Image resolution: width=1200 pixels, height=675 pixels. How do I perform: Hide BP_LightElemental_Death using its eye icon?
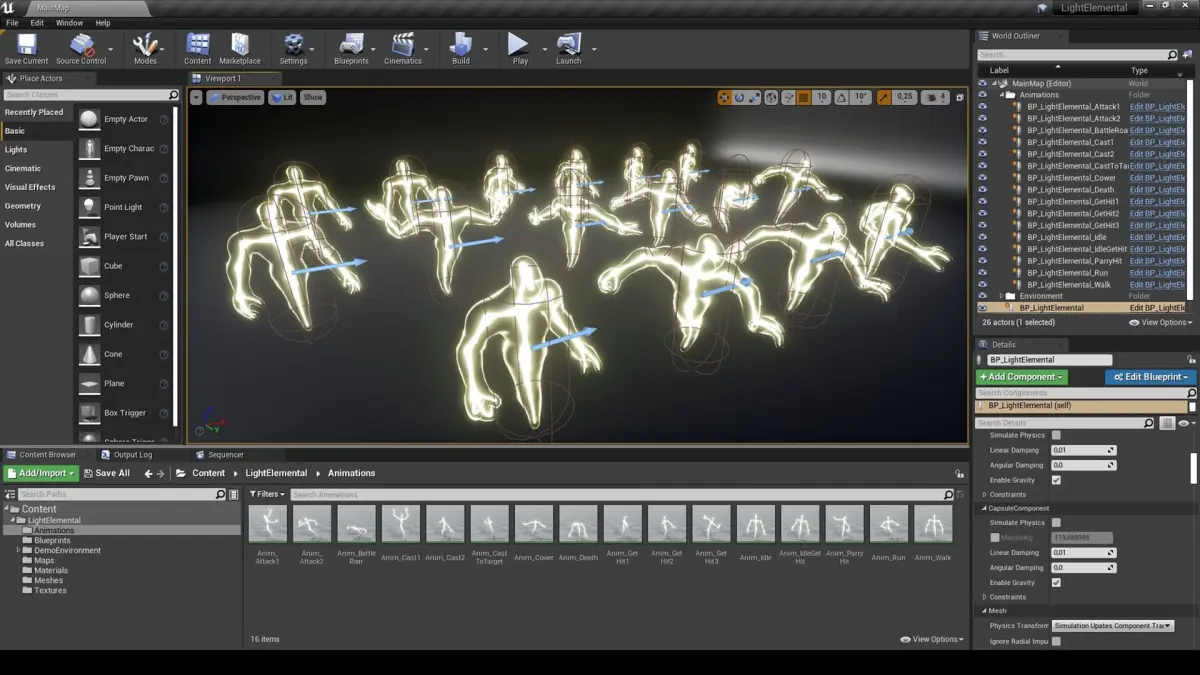tap(982, 190)
